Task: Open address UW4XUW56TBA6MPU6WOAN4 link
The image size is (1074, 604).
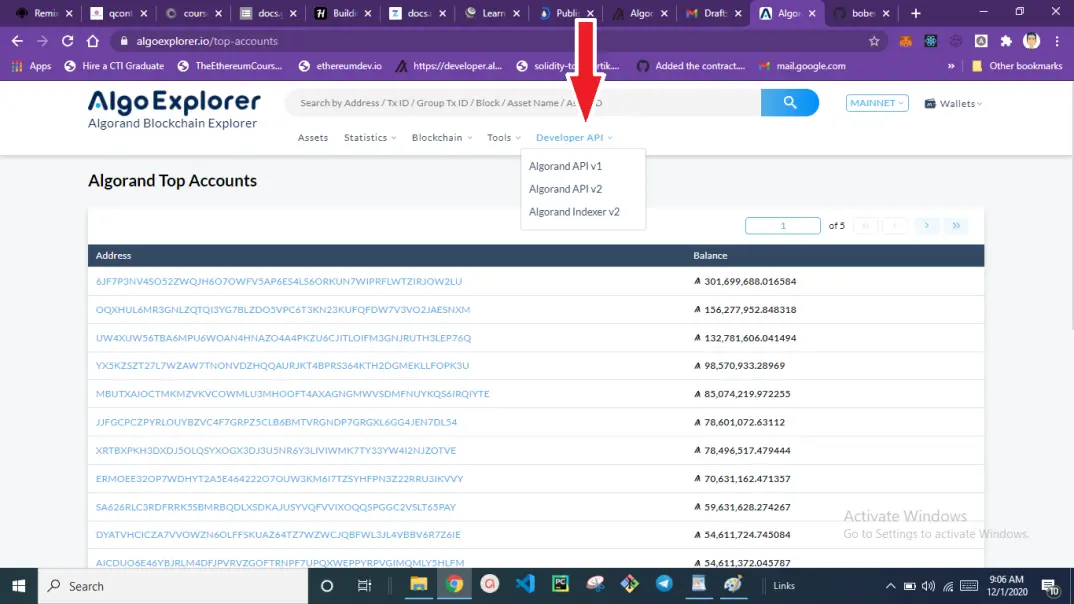Action: pos(283,338)
